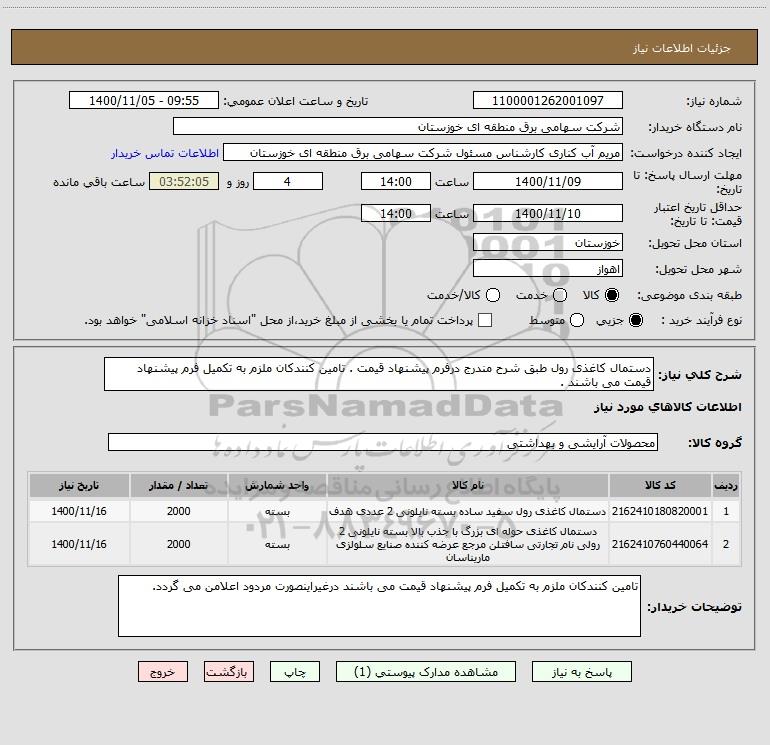
Task: Click the تعداد / مقدار column header
Action: pyautogui.click(x=178, y=485)
